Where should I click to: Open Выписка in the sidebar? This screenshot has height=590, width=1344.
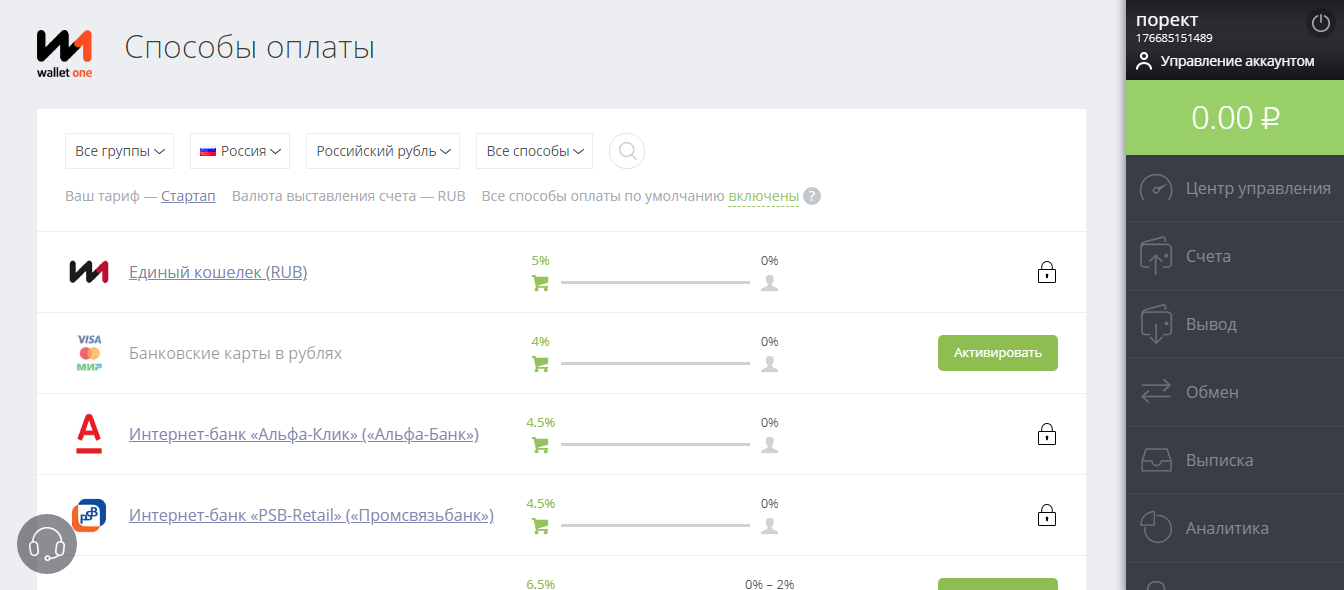pos(1235,460)
